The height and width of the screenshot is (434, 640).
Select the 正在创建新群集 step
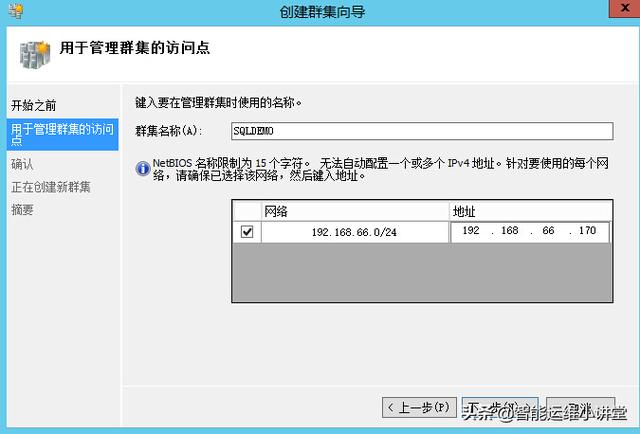(51, 187)
